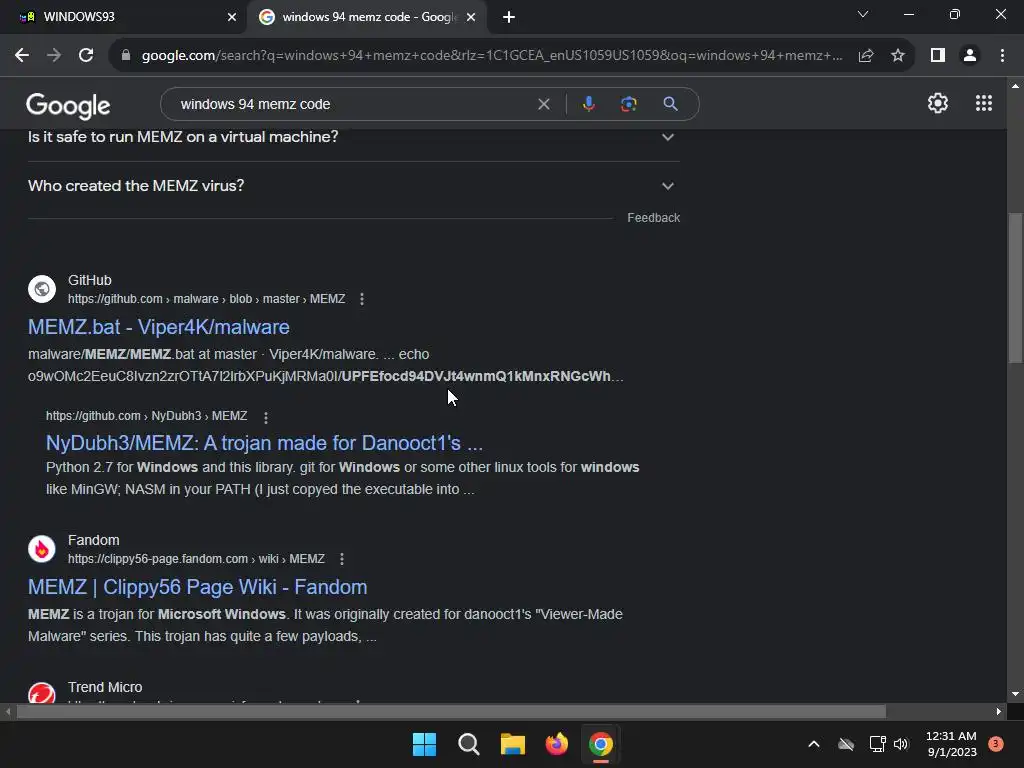Screen dimensions: 1024x768
Task: Close the Google search tab
Action: (471, 17)
